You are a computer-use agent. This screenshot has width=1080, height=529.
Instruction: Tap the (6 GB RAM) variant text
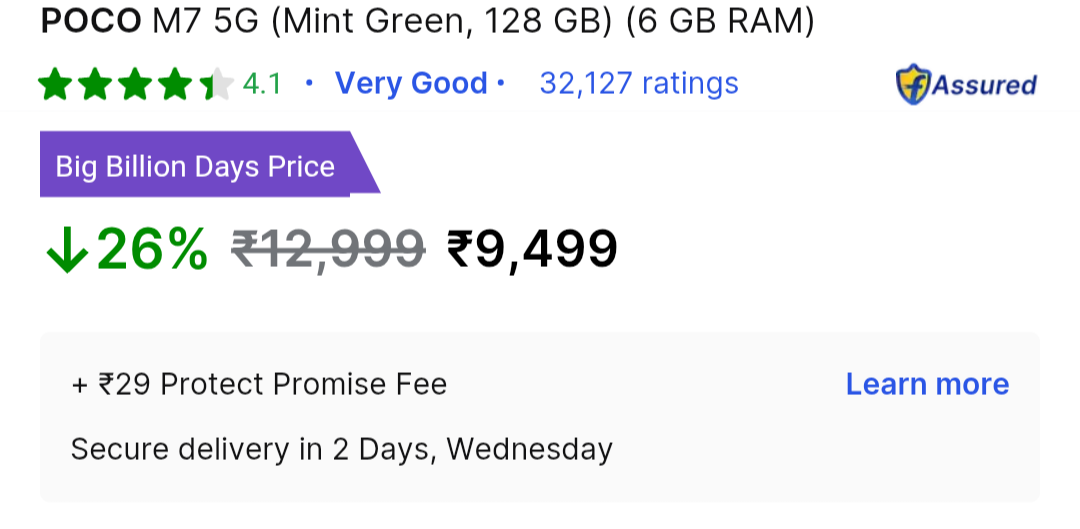coord(720,21)
